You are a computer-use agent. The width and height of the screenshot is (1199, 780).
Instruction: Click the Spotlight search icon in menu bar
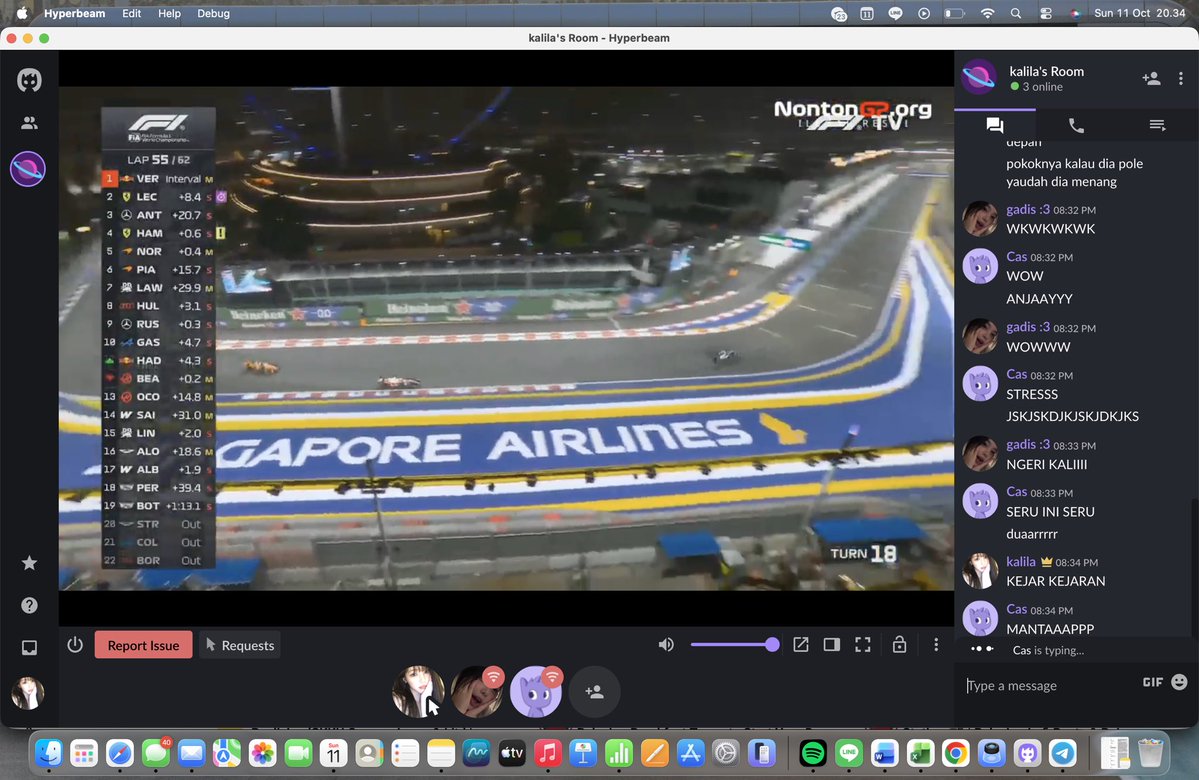pos(1015,13)
